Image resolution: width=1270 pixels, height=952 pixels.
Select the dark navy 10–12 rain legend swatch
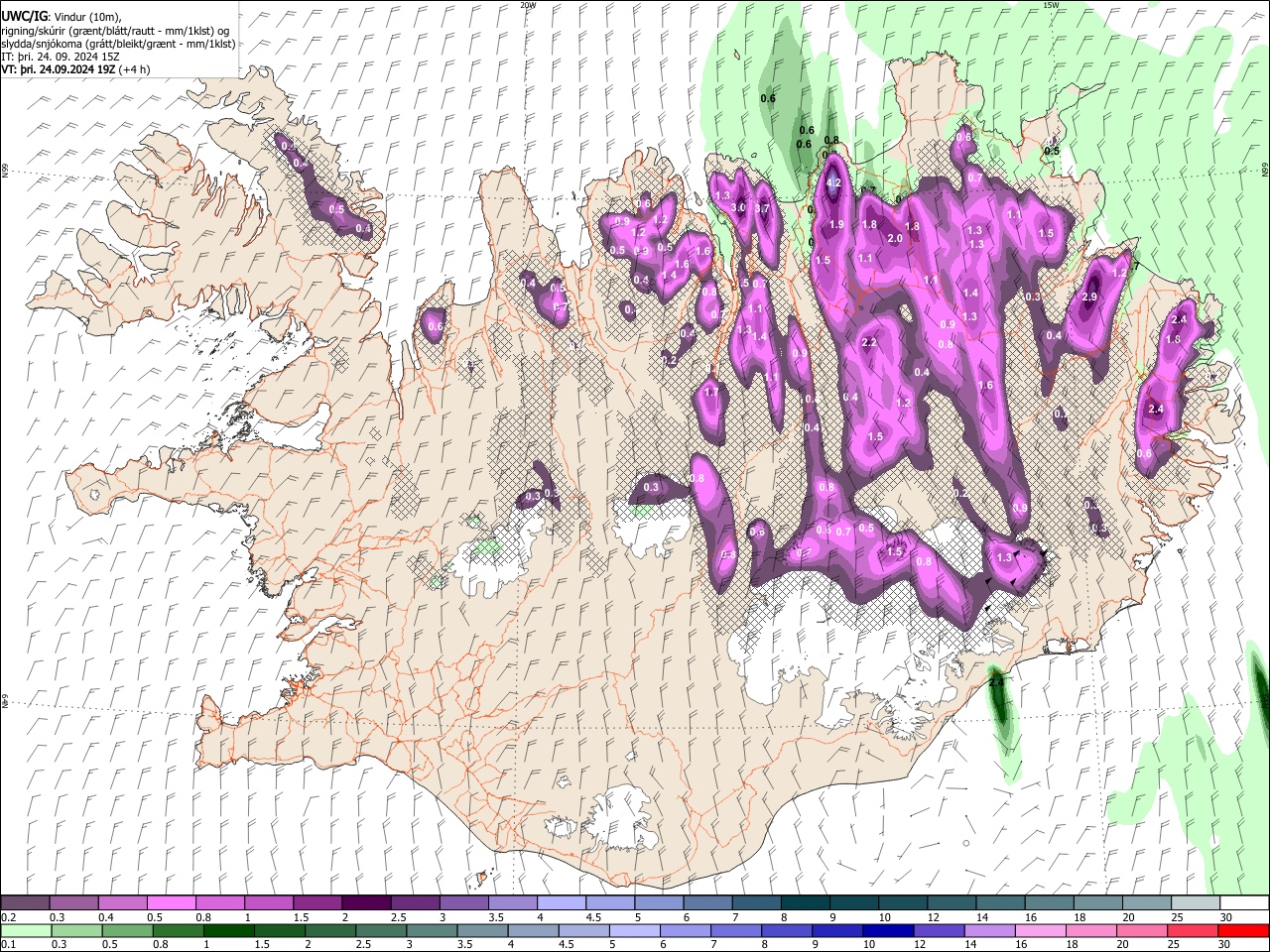tap(886, 930)
